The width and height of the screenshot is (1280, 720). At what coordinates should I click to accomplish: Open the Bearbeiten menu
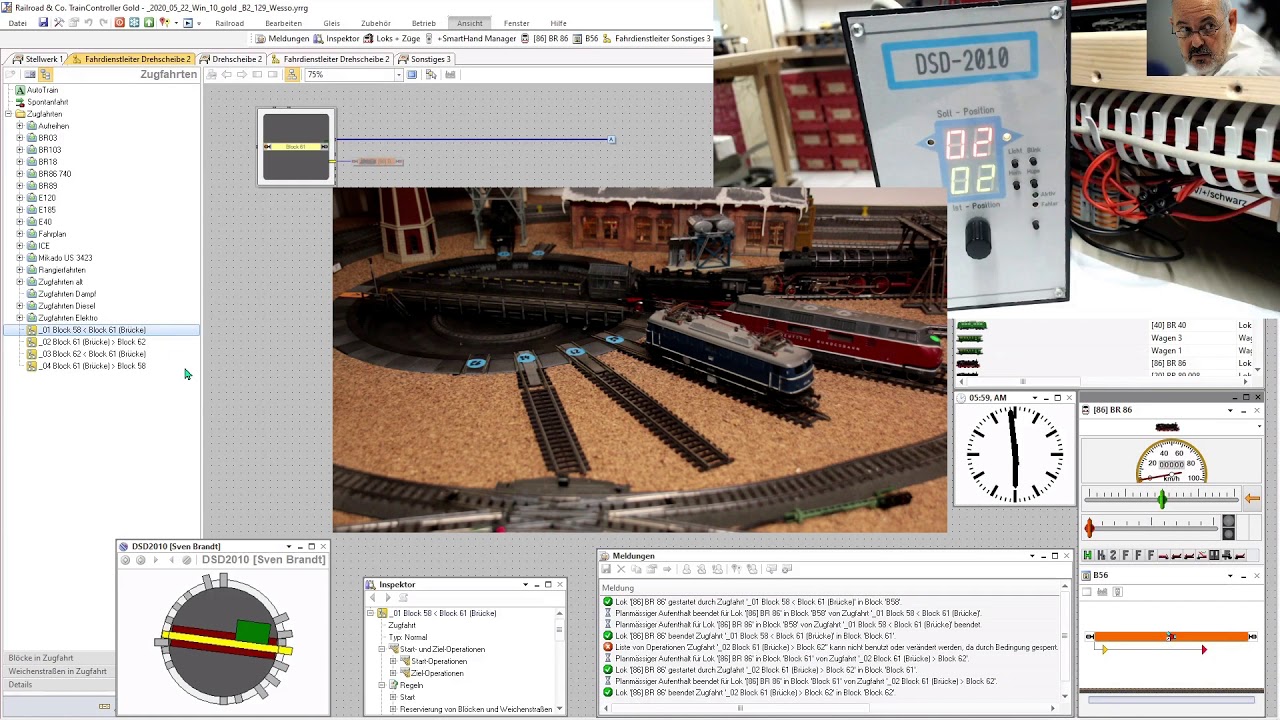283,23
